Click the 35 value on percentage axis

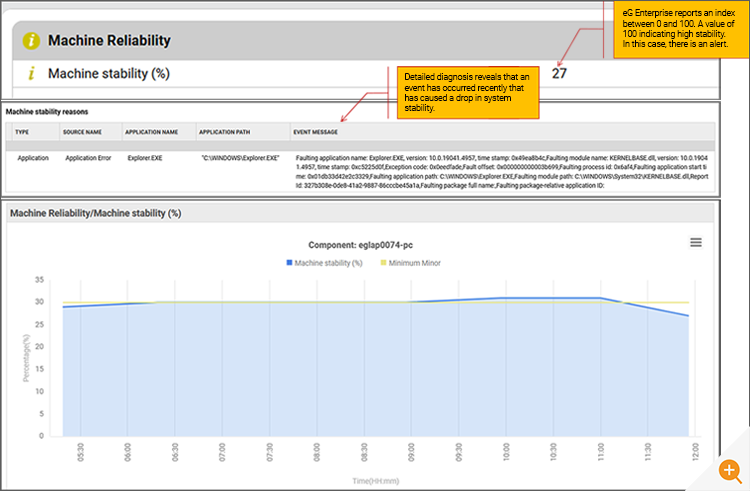click(39, 280)
